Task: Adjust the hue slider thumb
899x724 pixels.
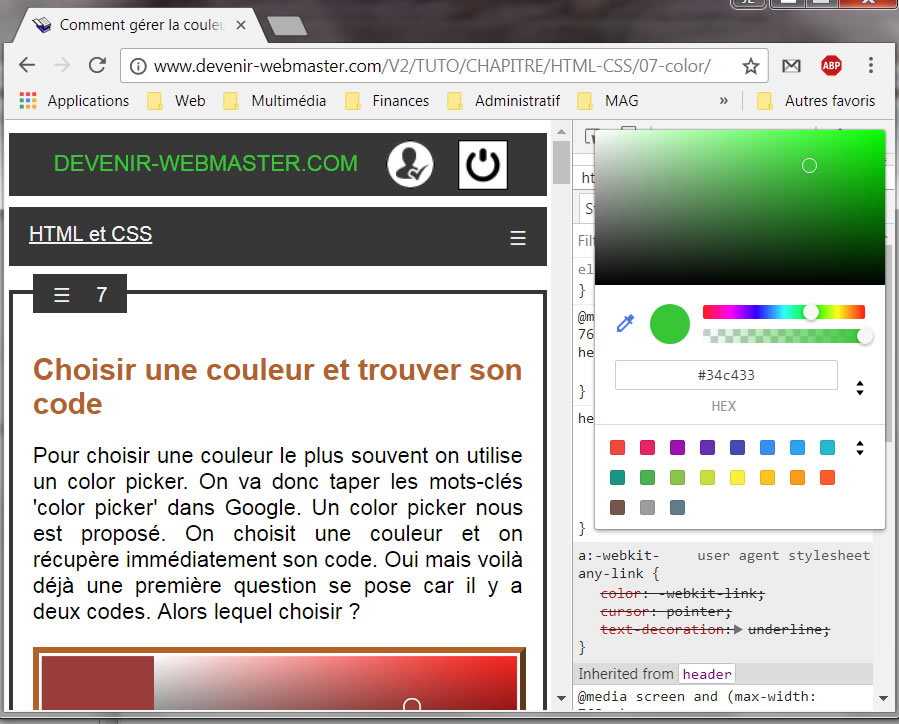Action: coord(810,312)
